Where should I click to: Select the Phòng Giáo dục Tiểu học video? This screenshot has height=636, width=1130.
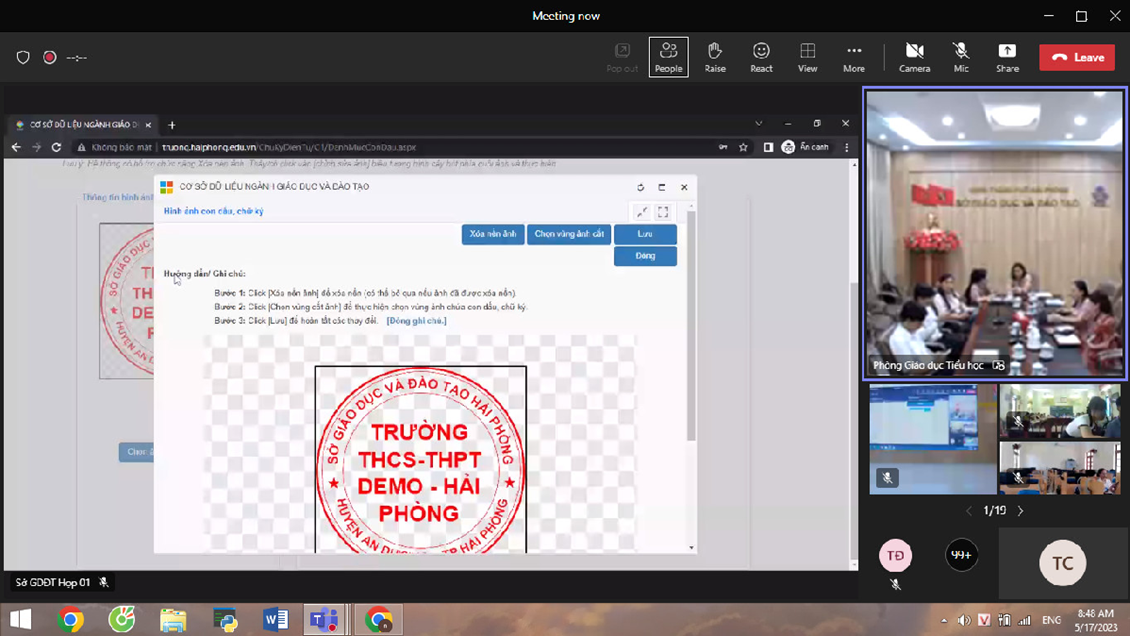995,233
